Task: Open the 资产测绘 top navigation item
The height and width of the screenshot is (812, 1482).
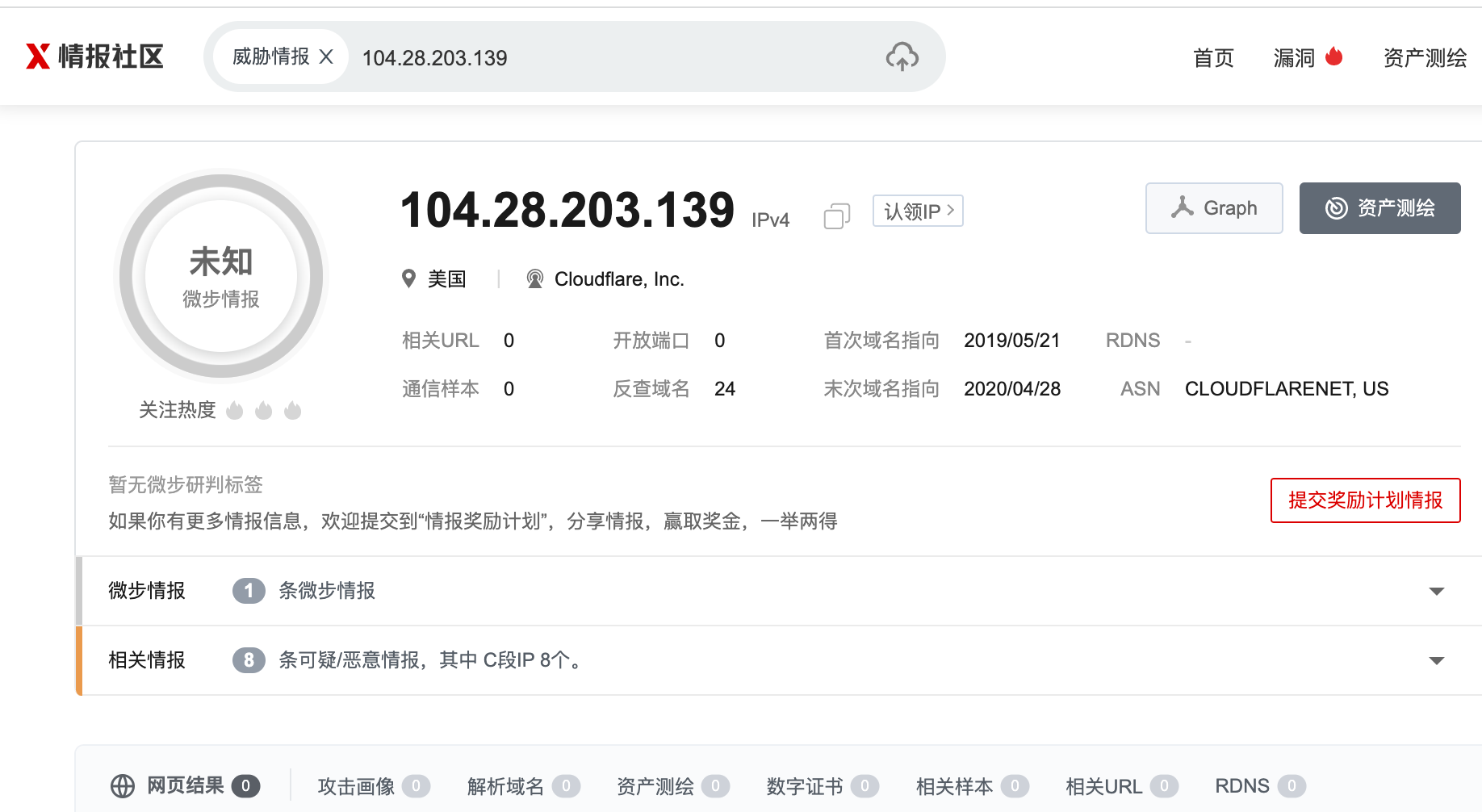Action: pos(1425,58)
